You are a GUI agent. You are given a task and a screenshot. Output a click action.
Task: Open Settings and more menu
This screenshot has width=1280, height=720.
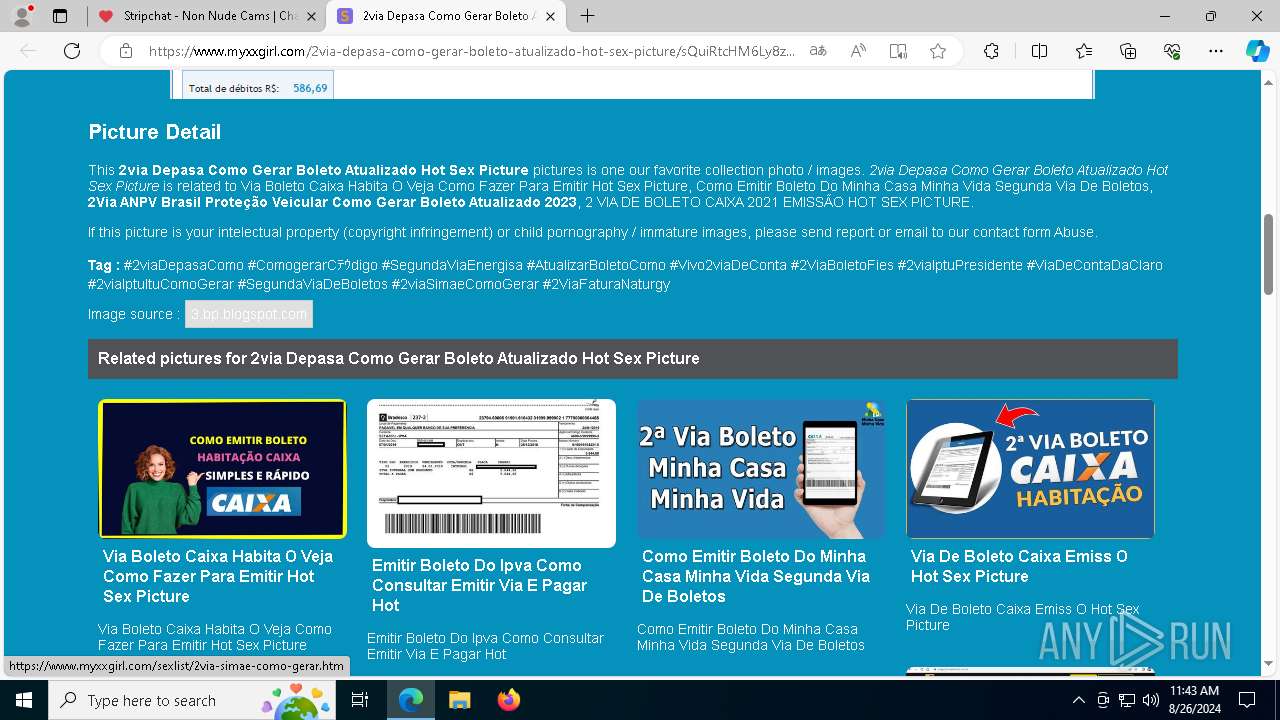point(1216,51)
